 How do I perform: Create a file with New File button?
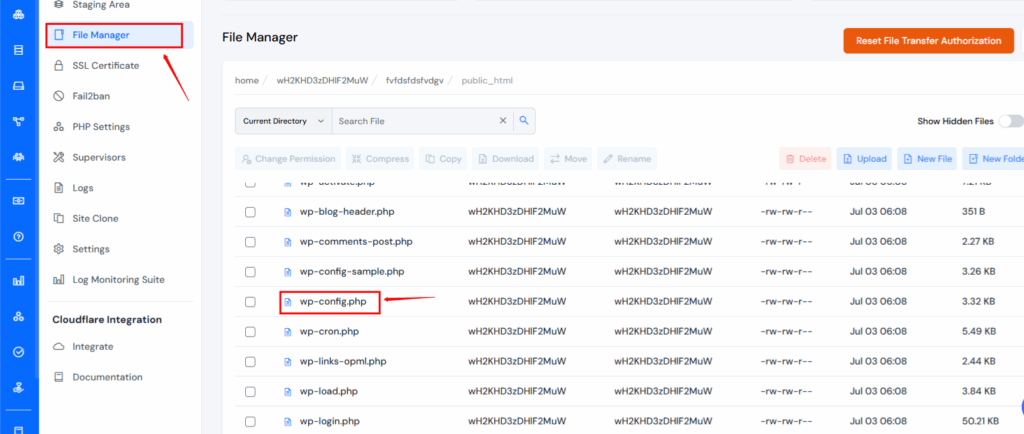point(927,159)
